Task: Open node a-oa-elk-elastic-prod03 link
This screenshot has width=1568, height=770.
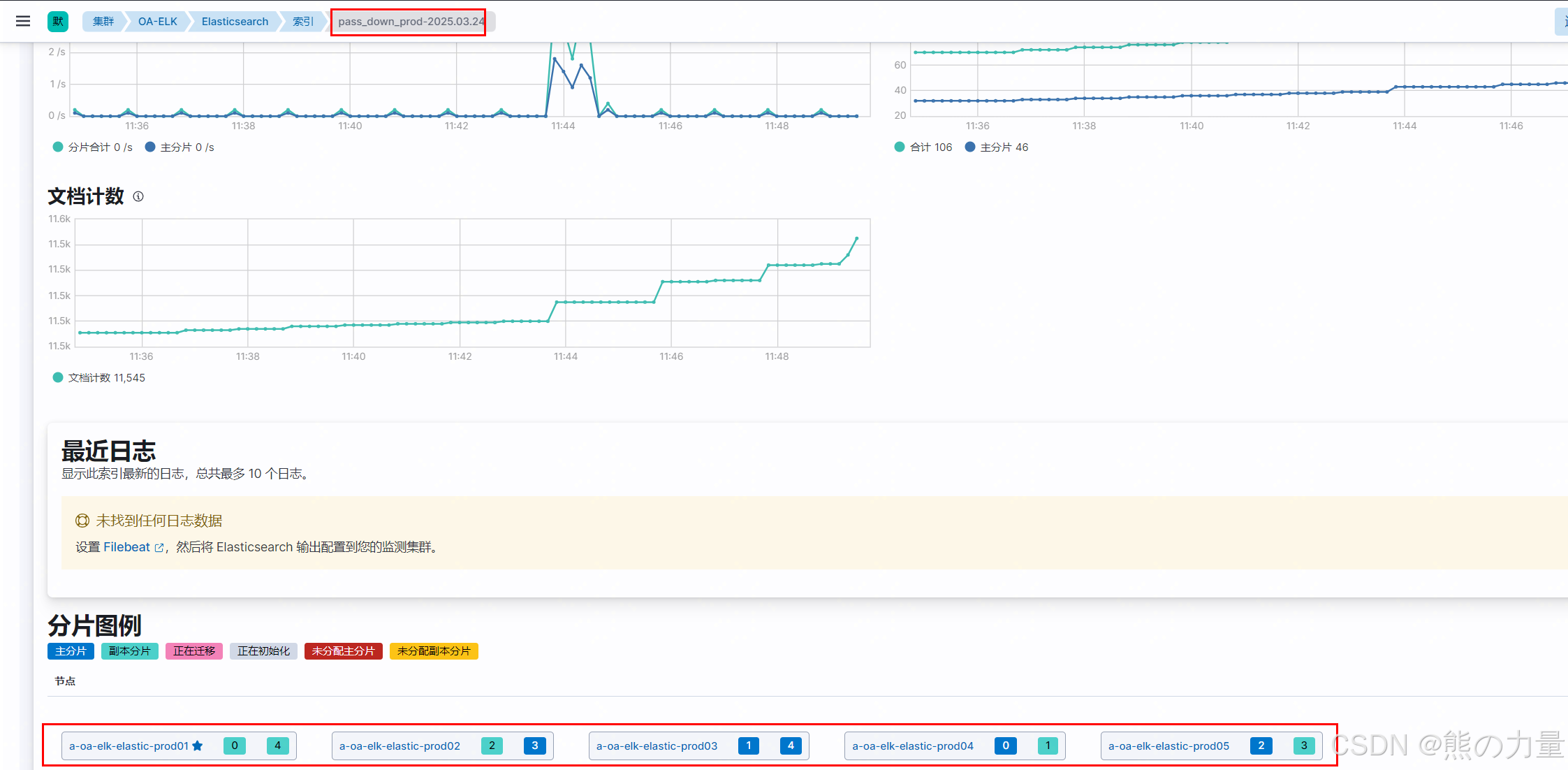Action: [657, 746]
